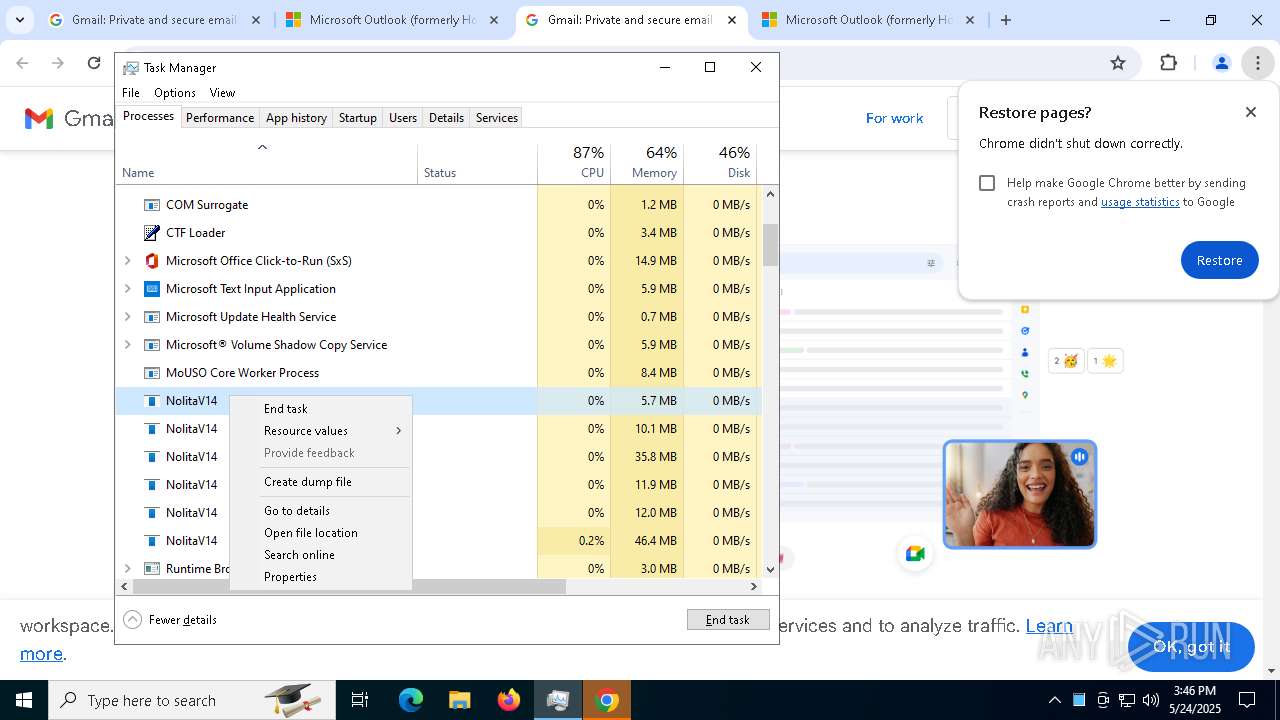Click the Task Manager taskbar icon

click(557, 700)
